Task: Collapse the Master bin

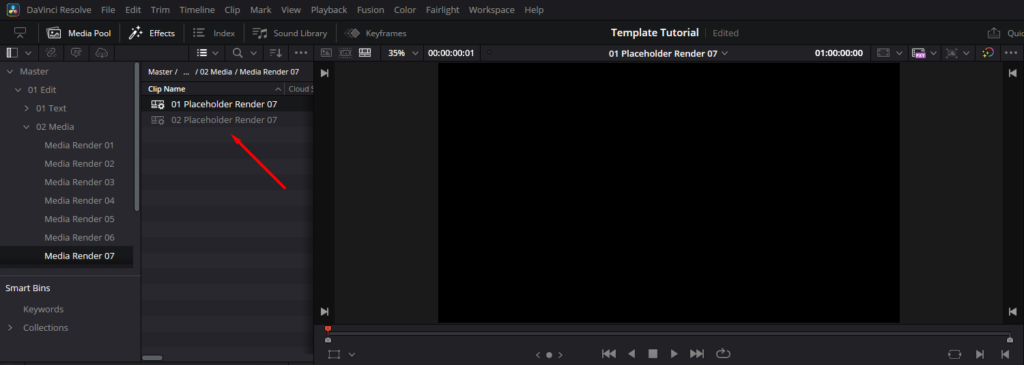Action: pyautogui.click(x=10, y=71)
